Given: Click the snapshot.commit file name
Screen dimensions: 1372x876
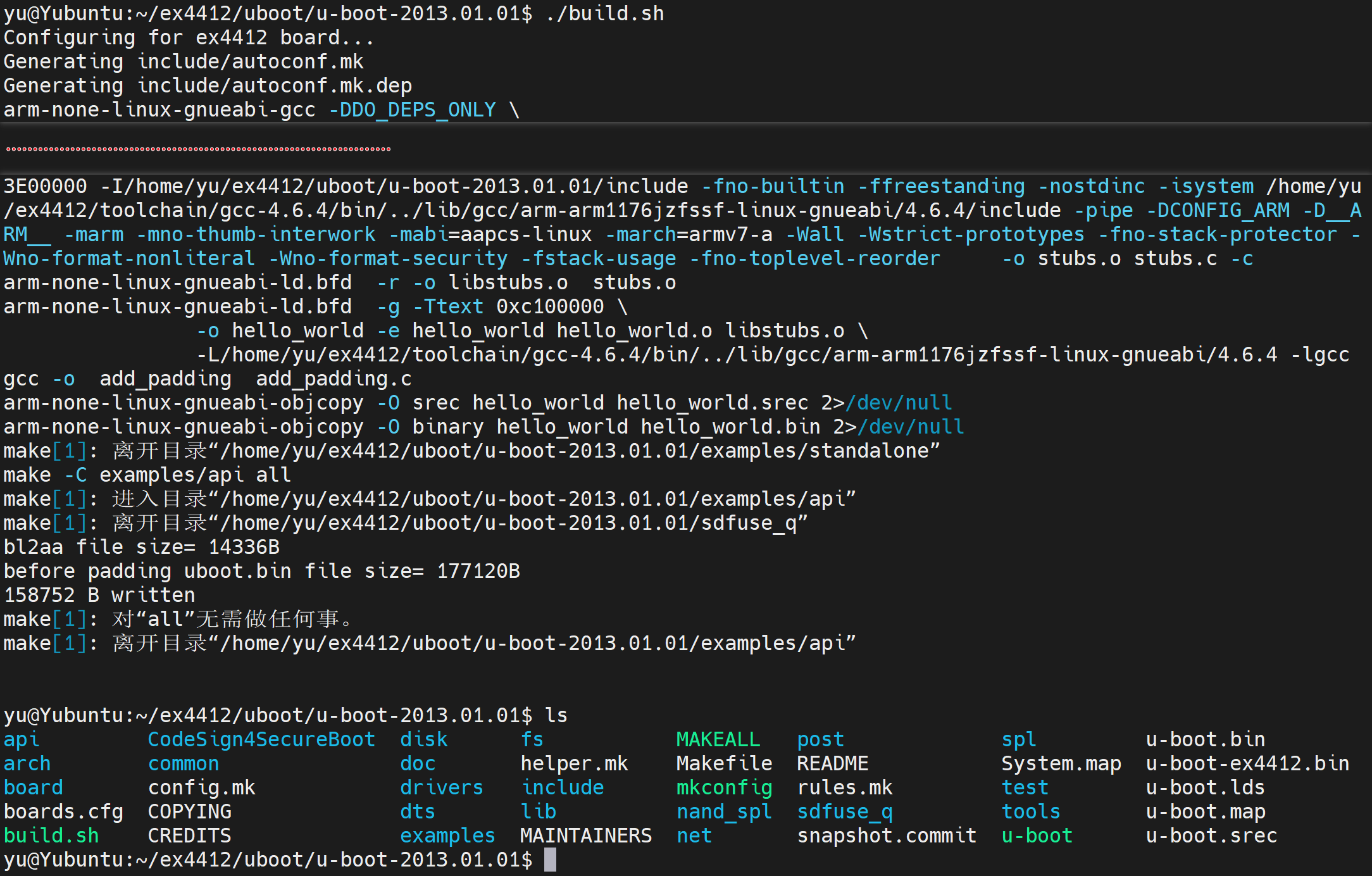Looking at the screenshot, I should 886,835.
